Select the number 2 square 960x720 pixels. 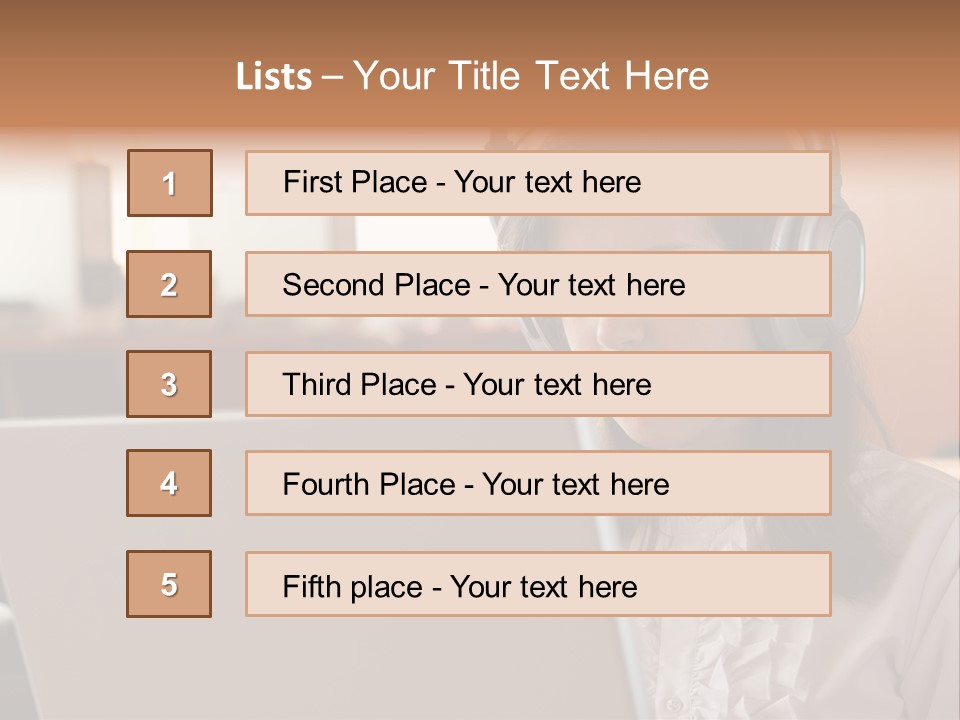pos(169,284)
